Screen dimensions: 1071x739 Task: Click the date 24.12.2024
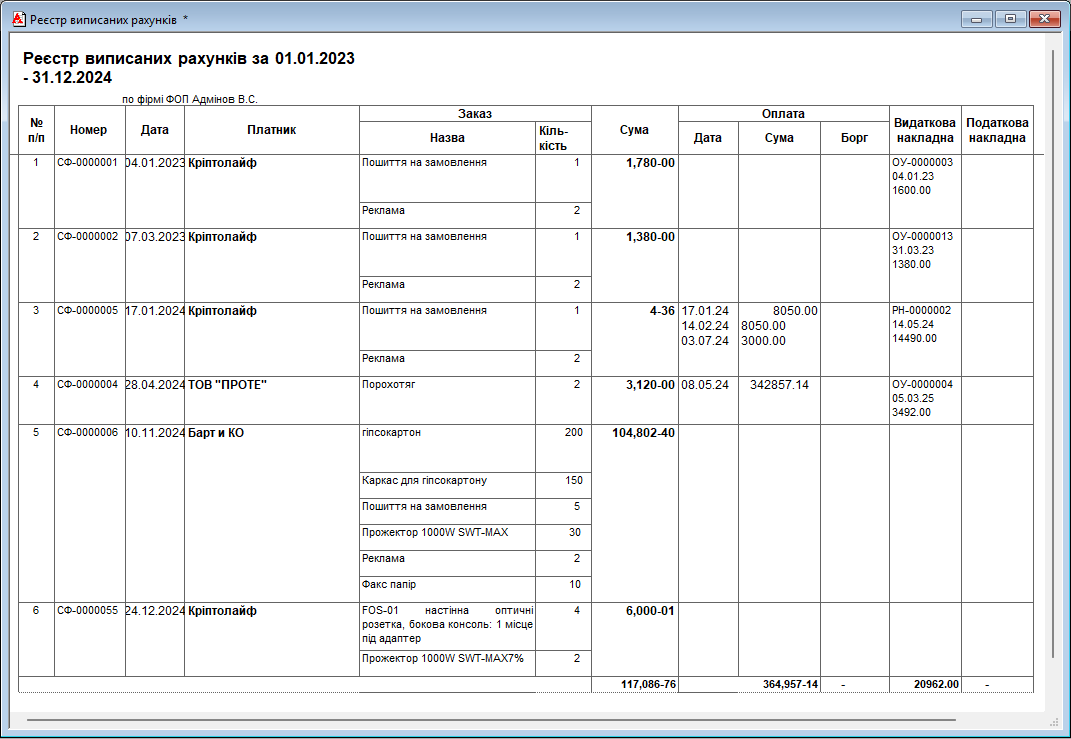155,611
